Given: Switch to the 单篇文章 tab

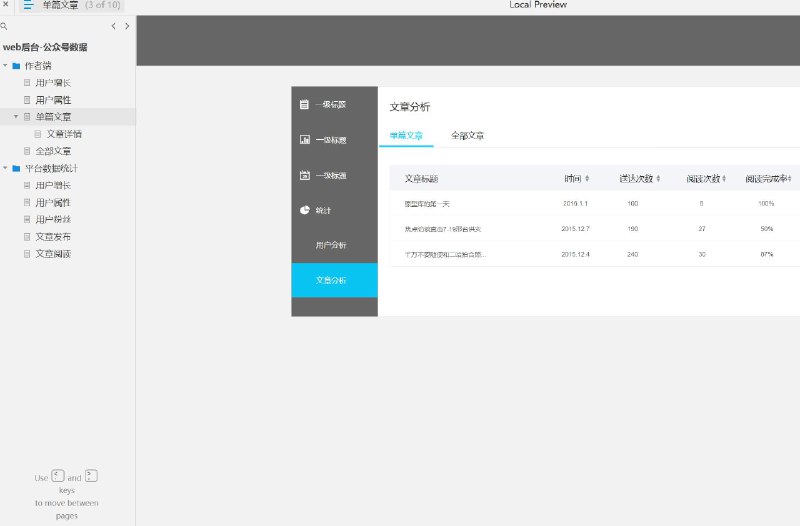Looking at the screenshot, I should click(406, 136).
